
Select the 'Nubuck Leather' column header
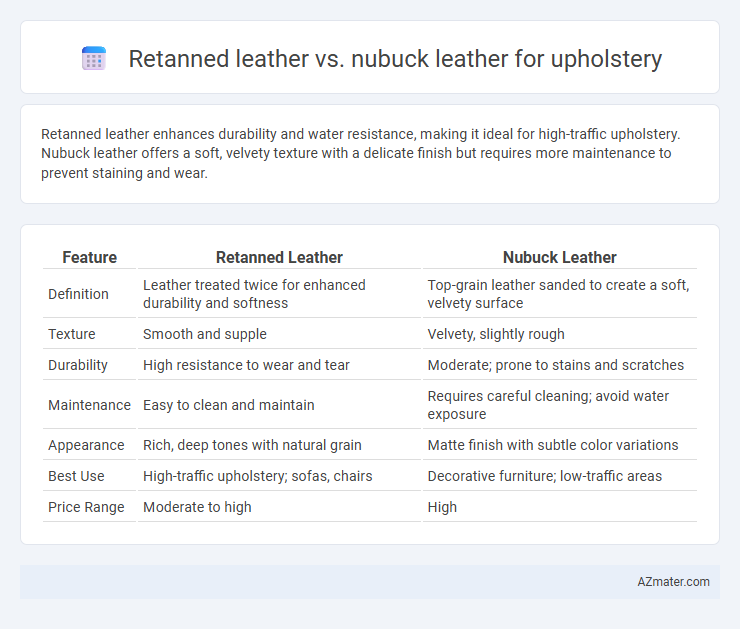coord(559,257)
